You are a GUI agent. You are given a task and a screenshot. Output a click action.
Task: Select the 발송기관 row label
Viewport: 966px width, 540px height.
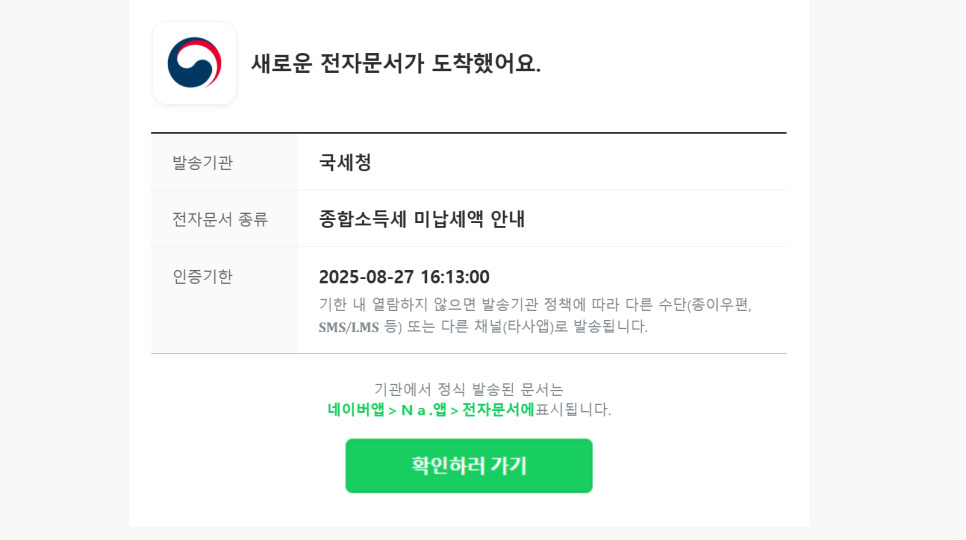[x=202, y=163]
